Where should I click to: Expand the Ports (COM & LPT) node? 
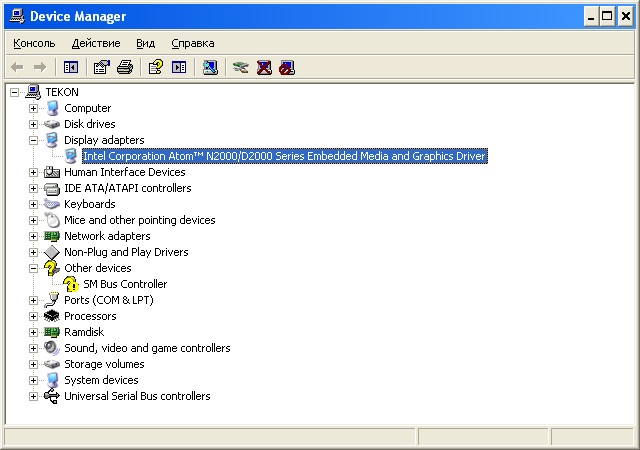[x=33, y=300]
